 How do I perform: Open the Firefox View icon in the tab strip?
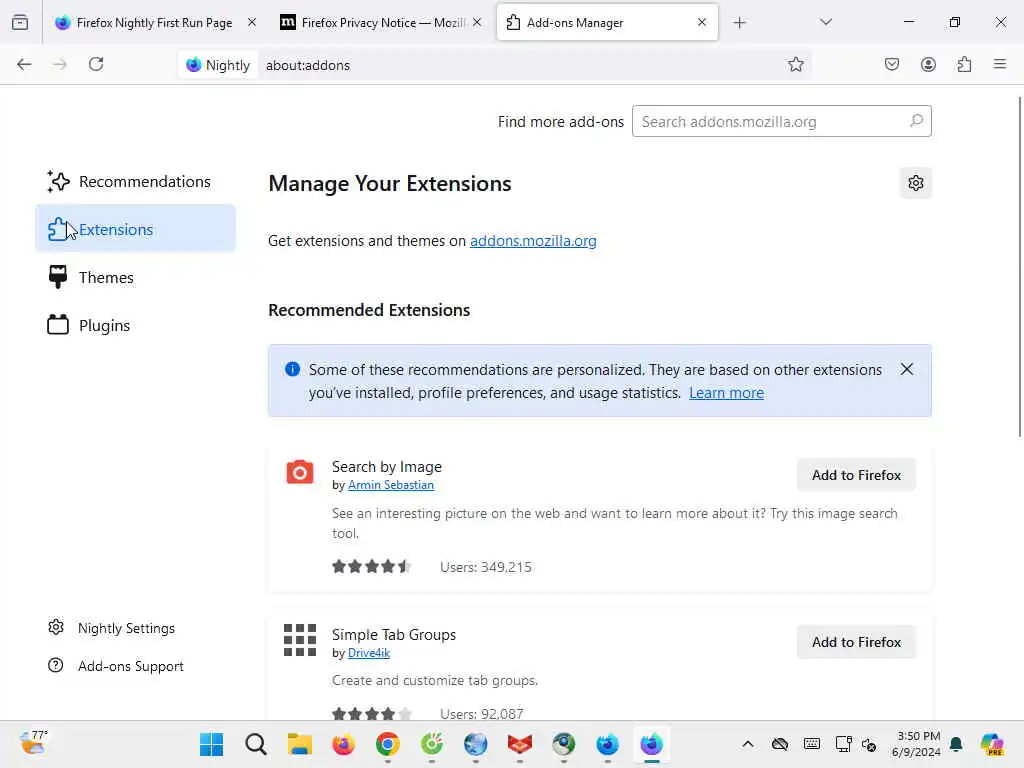[x=20, y=22]
